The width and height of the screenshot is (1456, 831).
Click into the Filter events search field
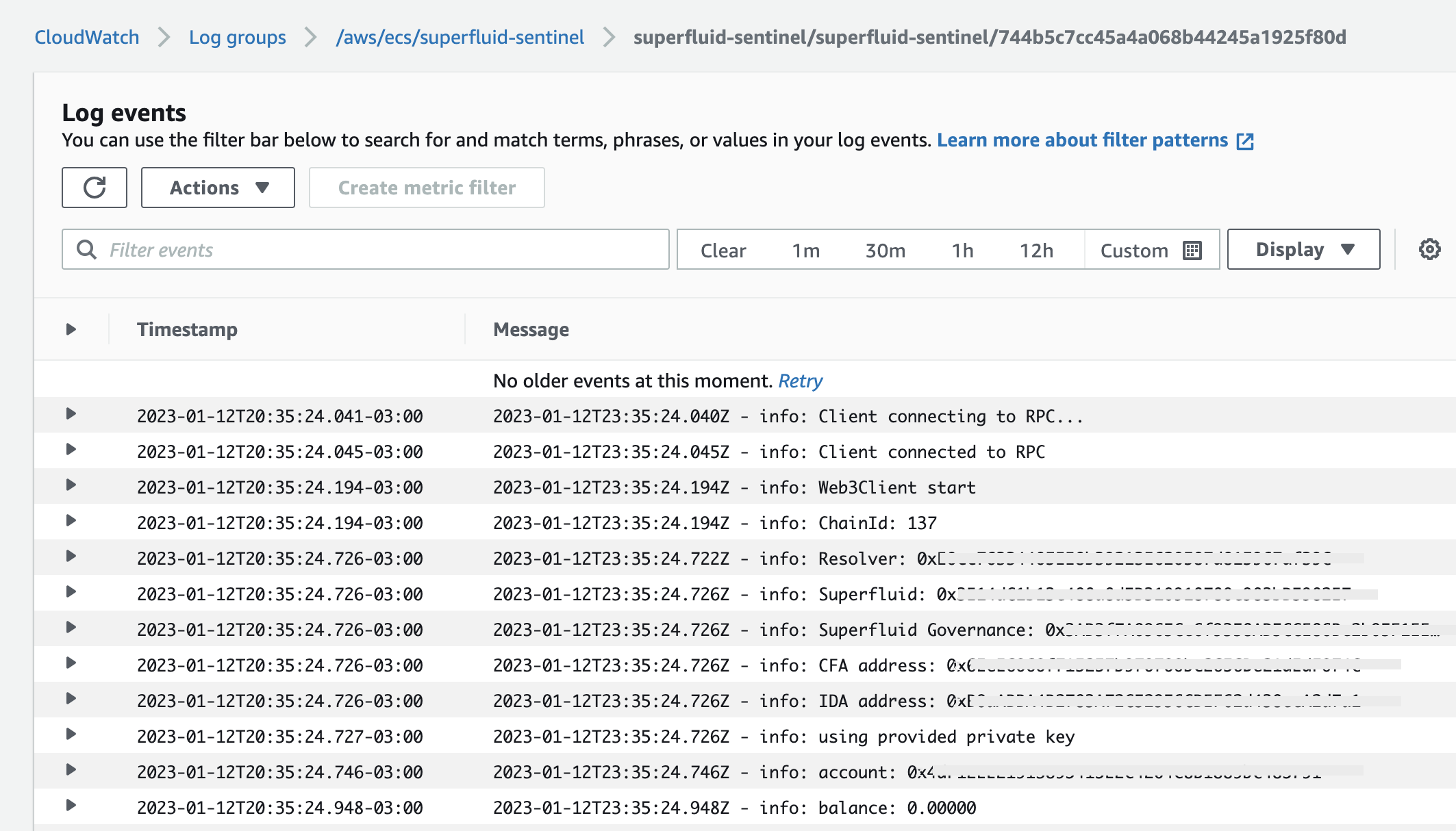[x=384, y=250]
